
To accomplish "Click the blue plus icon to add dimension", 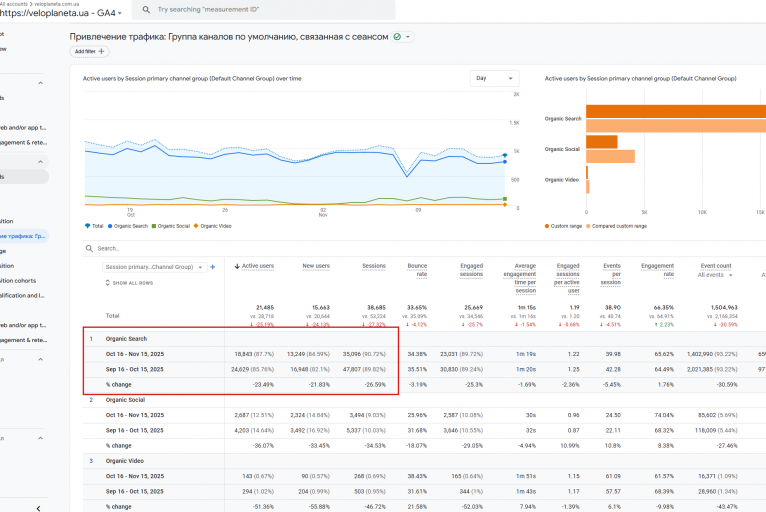I will click(213, 267).
